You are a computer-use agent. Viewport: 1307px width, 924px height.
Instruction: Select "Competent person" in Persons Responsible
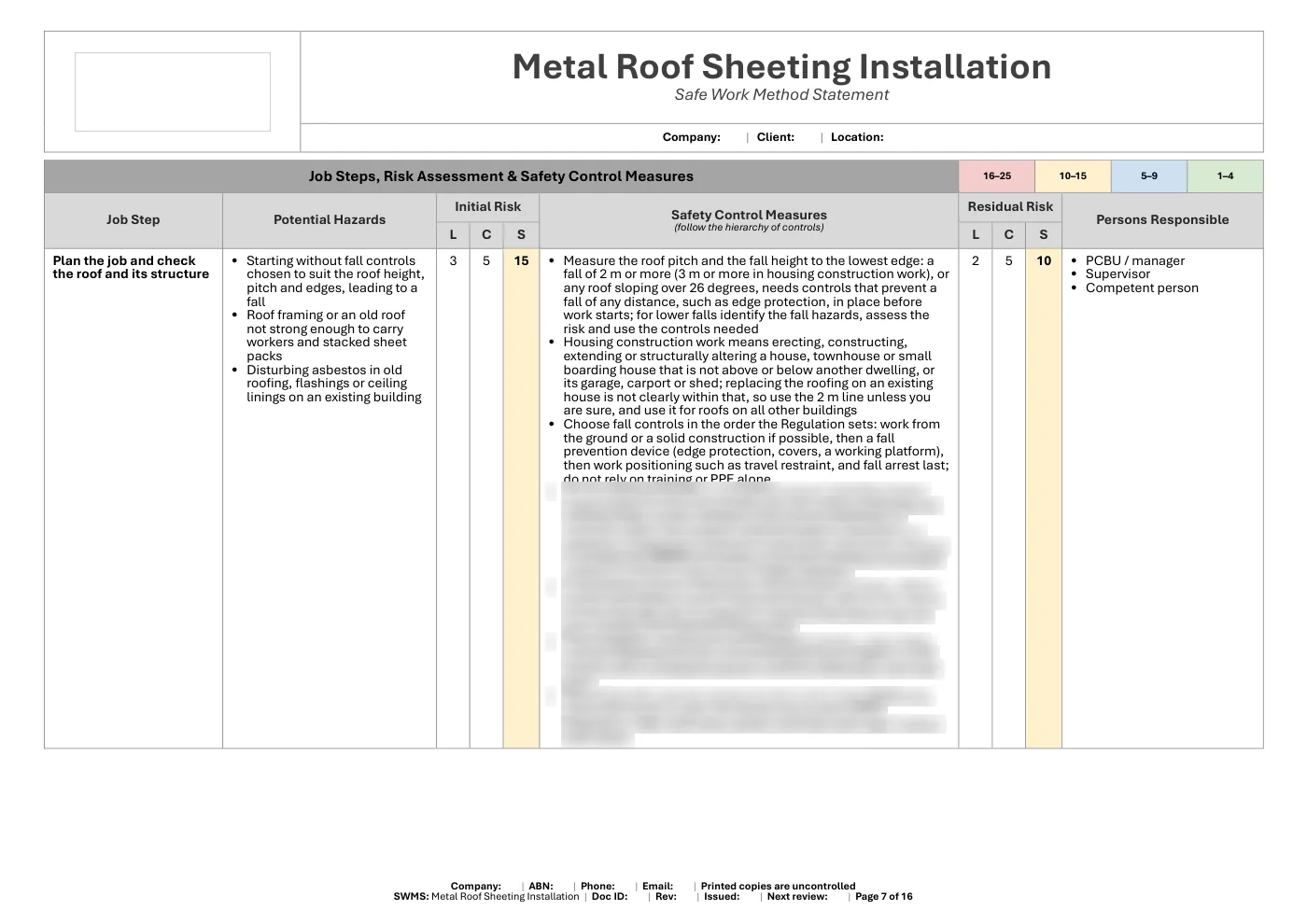pyautogui.click(x=1142, y=288)
